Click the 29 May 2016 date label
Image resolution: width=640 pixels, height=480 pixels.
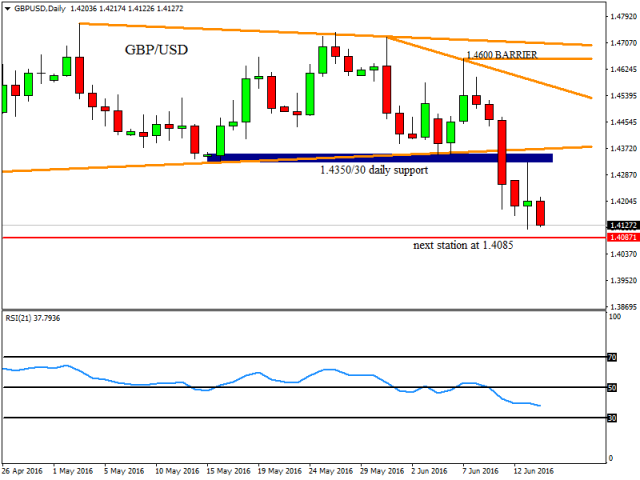[382, 471]
